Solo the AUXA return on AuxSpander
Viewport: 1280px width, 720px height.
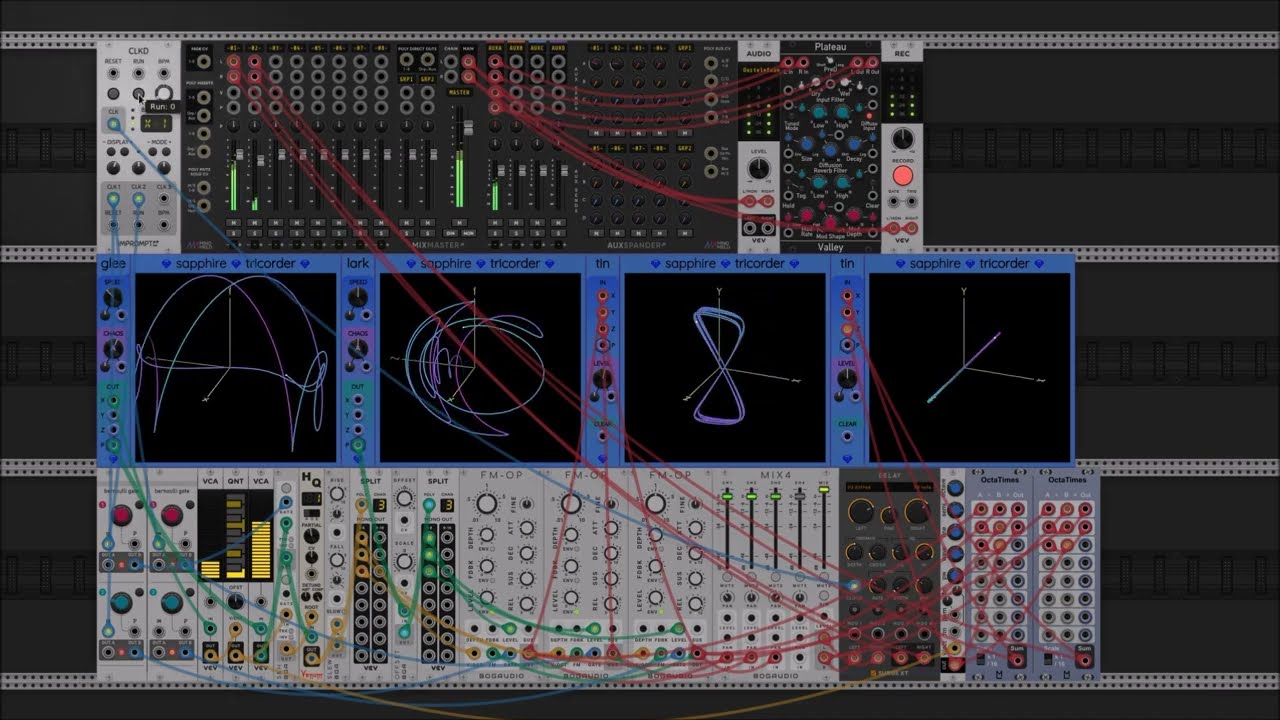tap(495, 233)
